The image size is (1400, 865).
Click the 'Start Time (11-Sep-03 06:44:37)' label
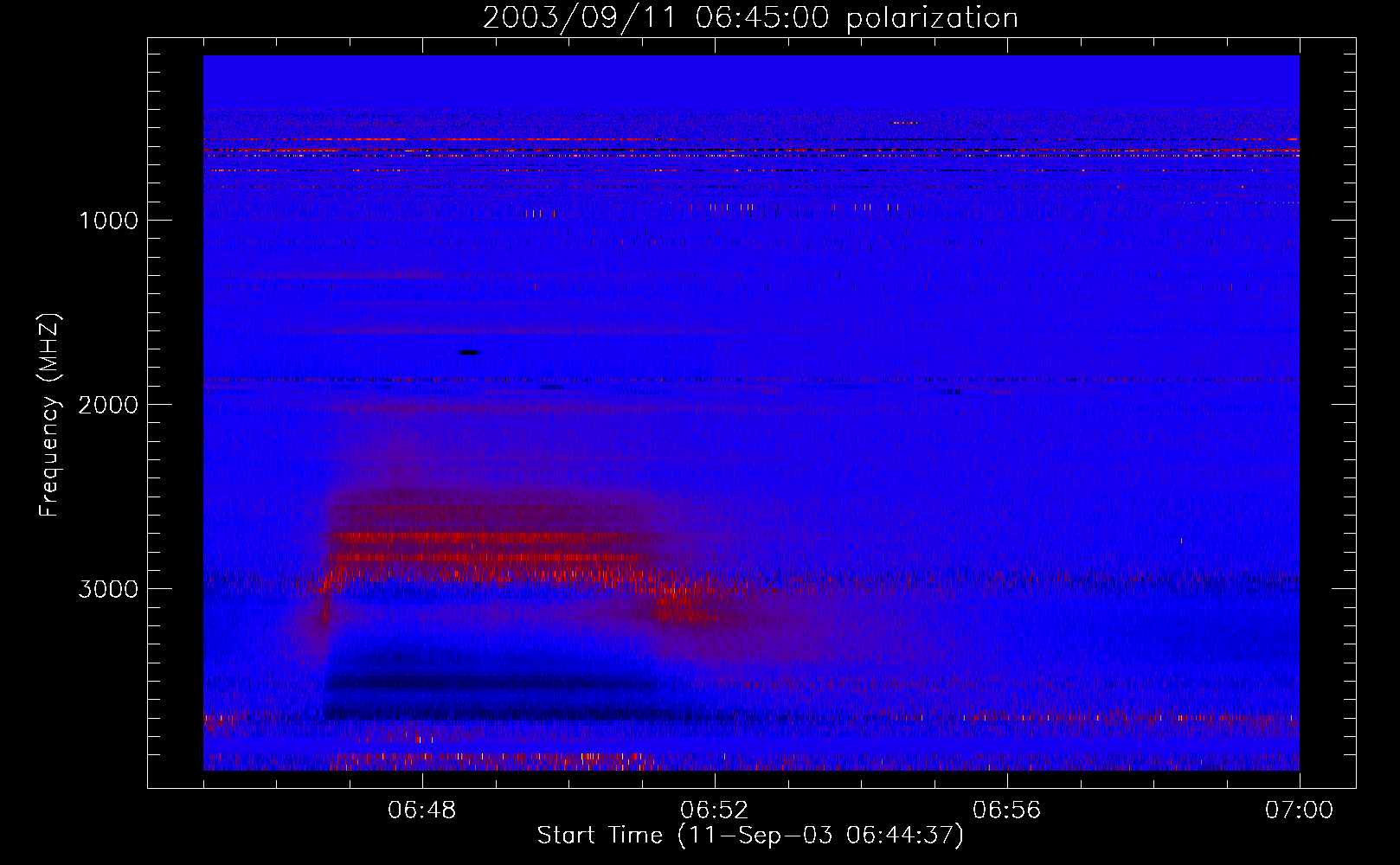(x=750, y=836)
